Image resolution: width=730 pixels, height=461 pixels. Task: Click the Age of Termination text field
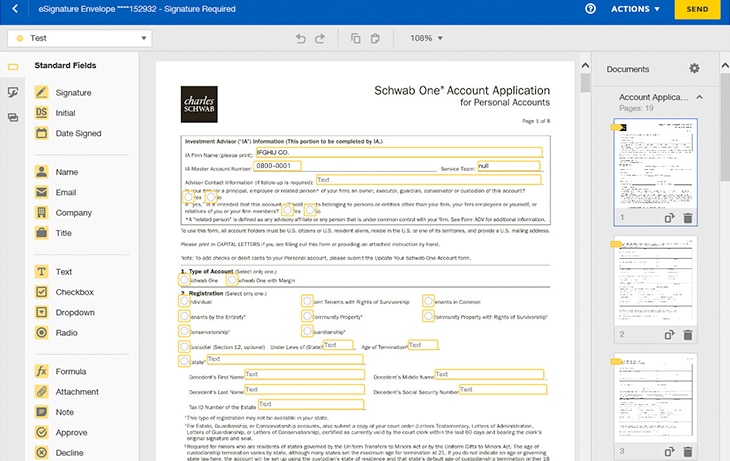[423, 345]
